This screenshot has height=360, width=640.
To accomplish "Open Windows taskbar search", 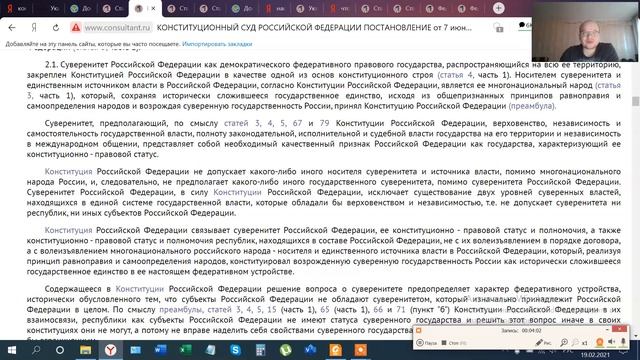I will click(36, 350).
